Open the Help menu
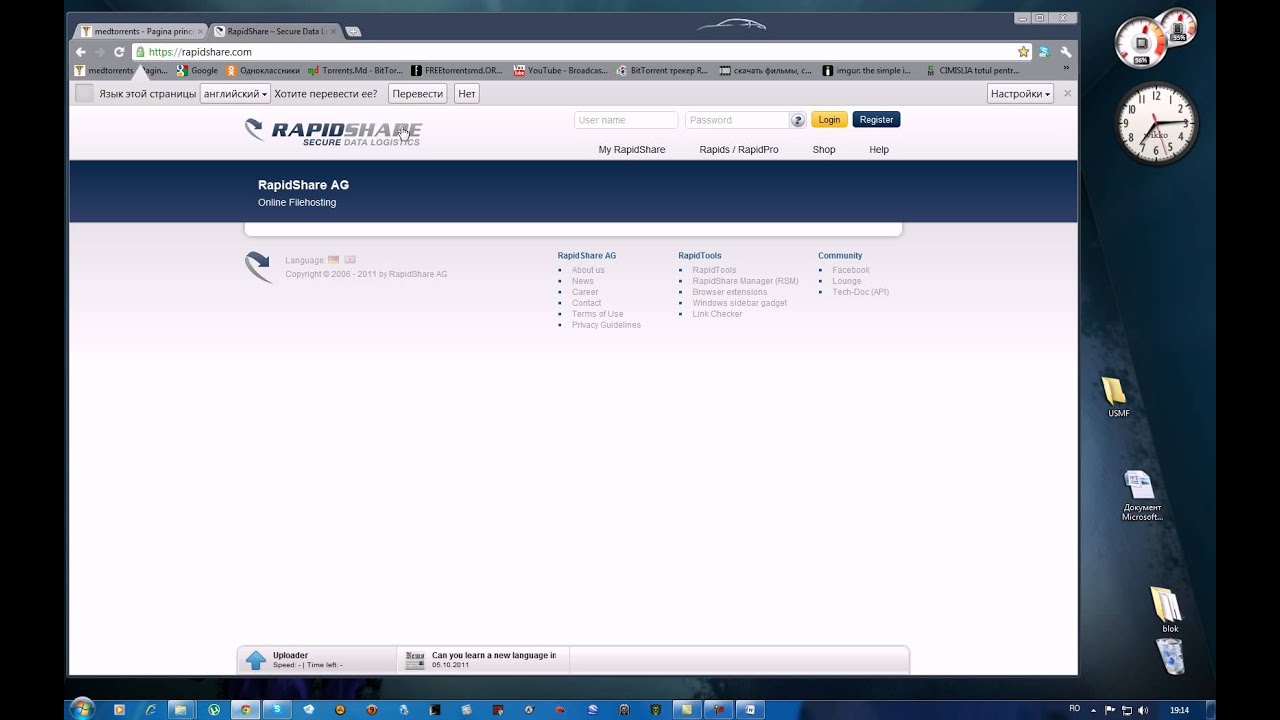The image size is (1280, 720). click(x=879, y=150)
